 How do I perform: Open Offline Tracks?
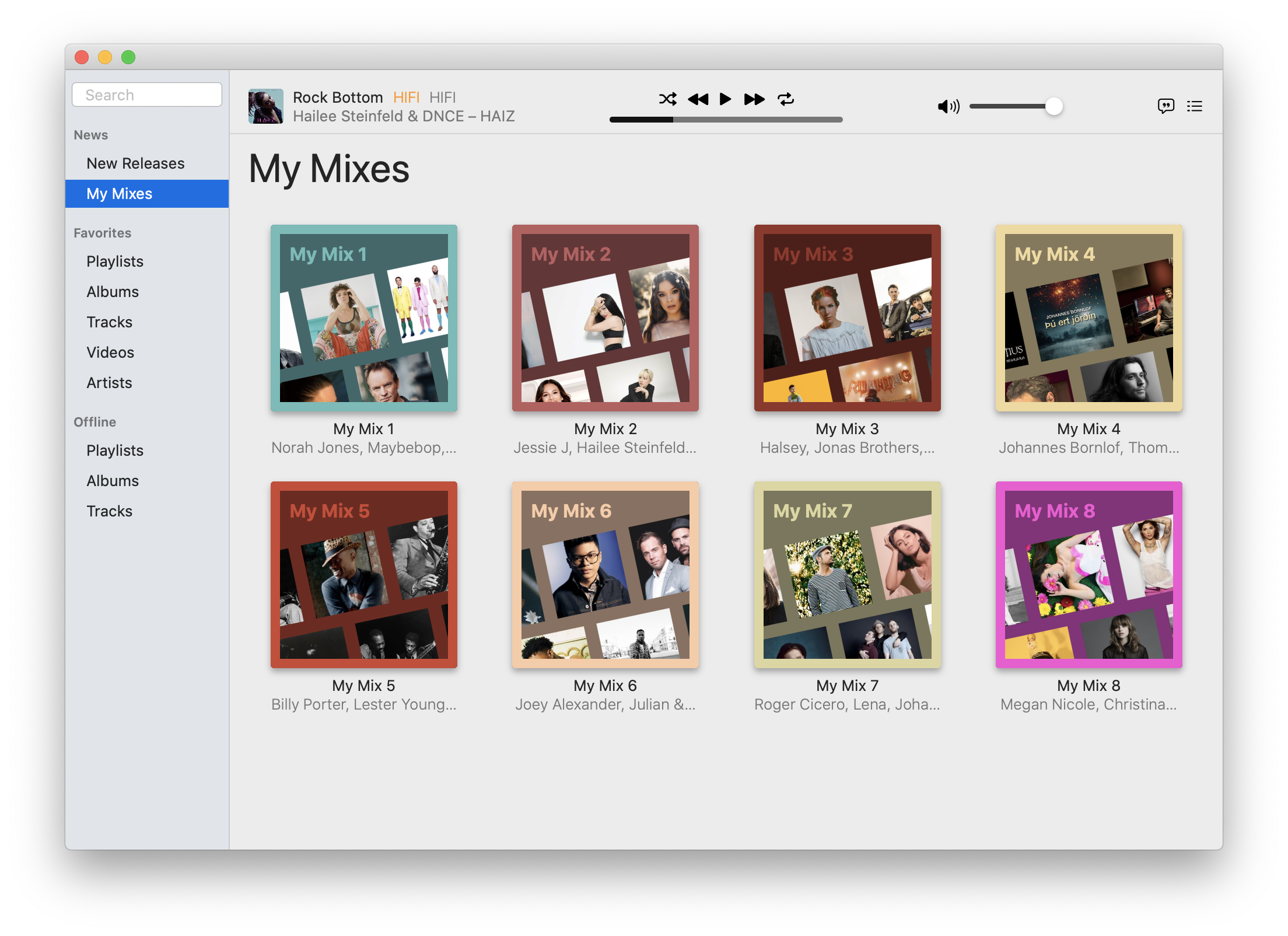point(147,511)
